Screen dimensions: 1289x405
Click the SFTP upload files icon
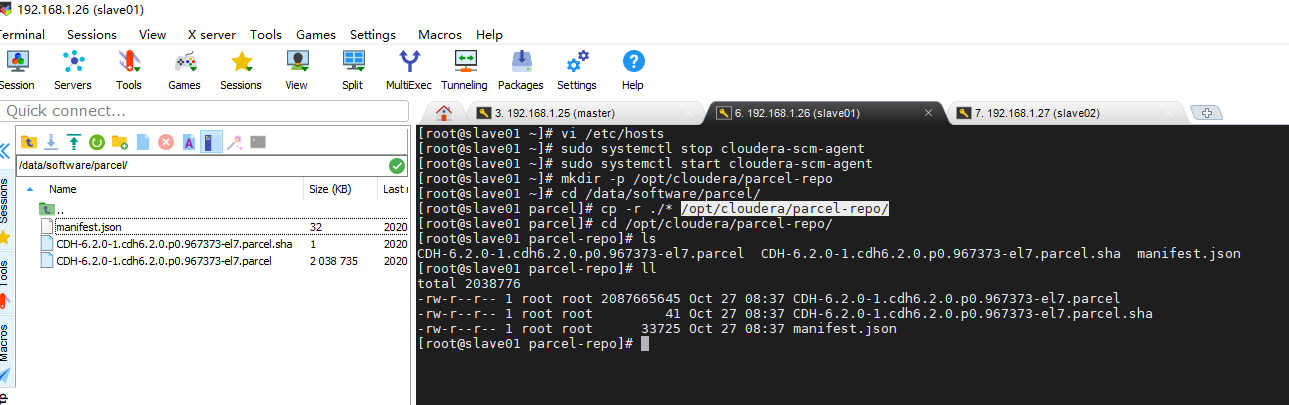pyautogui.click(x=74, y=142)
